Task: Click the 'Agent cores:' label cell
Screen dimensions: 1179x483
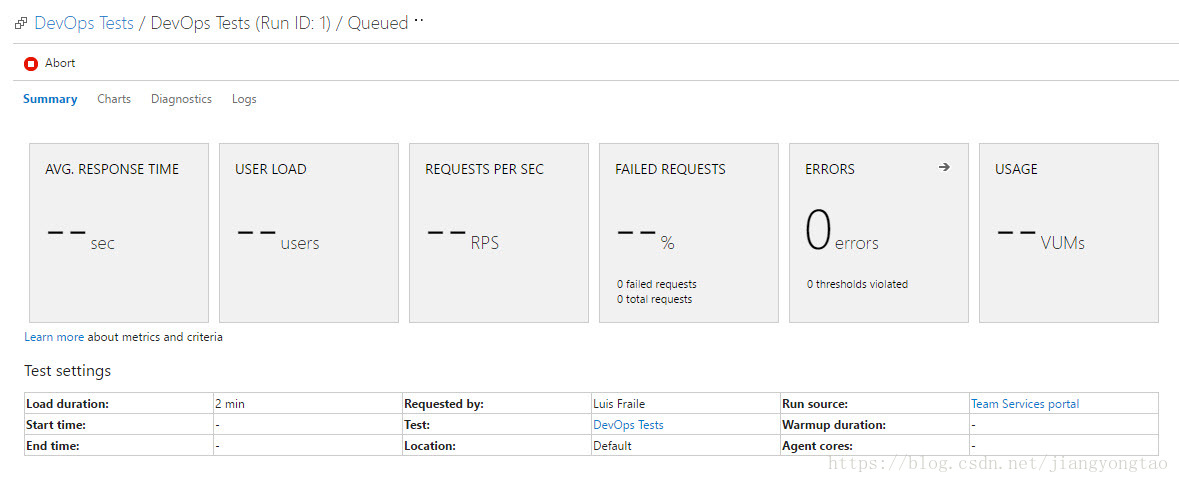Action: point(874,445)
